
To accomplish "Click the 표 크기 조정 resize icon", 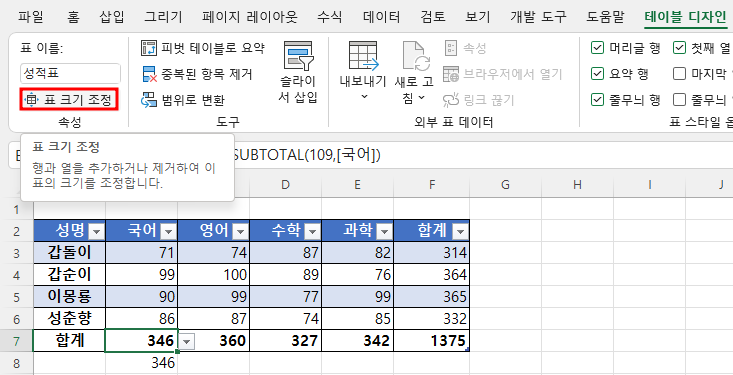I will [31, 99].
